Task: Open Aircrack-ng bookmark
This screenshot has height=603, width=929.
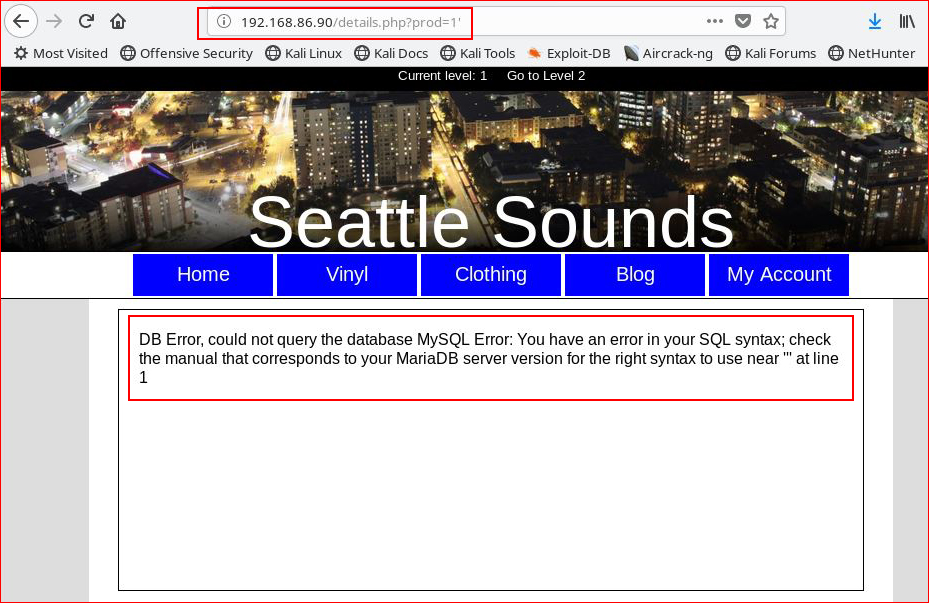Action: (668, 53)
